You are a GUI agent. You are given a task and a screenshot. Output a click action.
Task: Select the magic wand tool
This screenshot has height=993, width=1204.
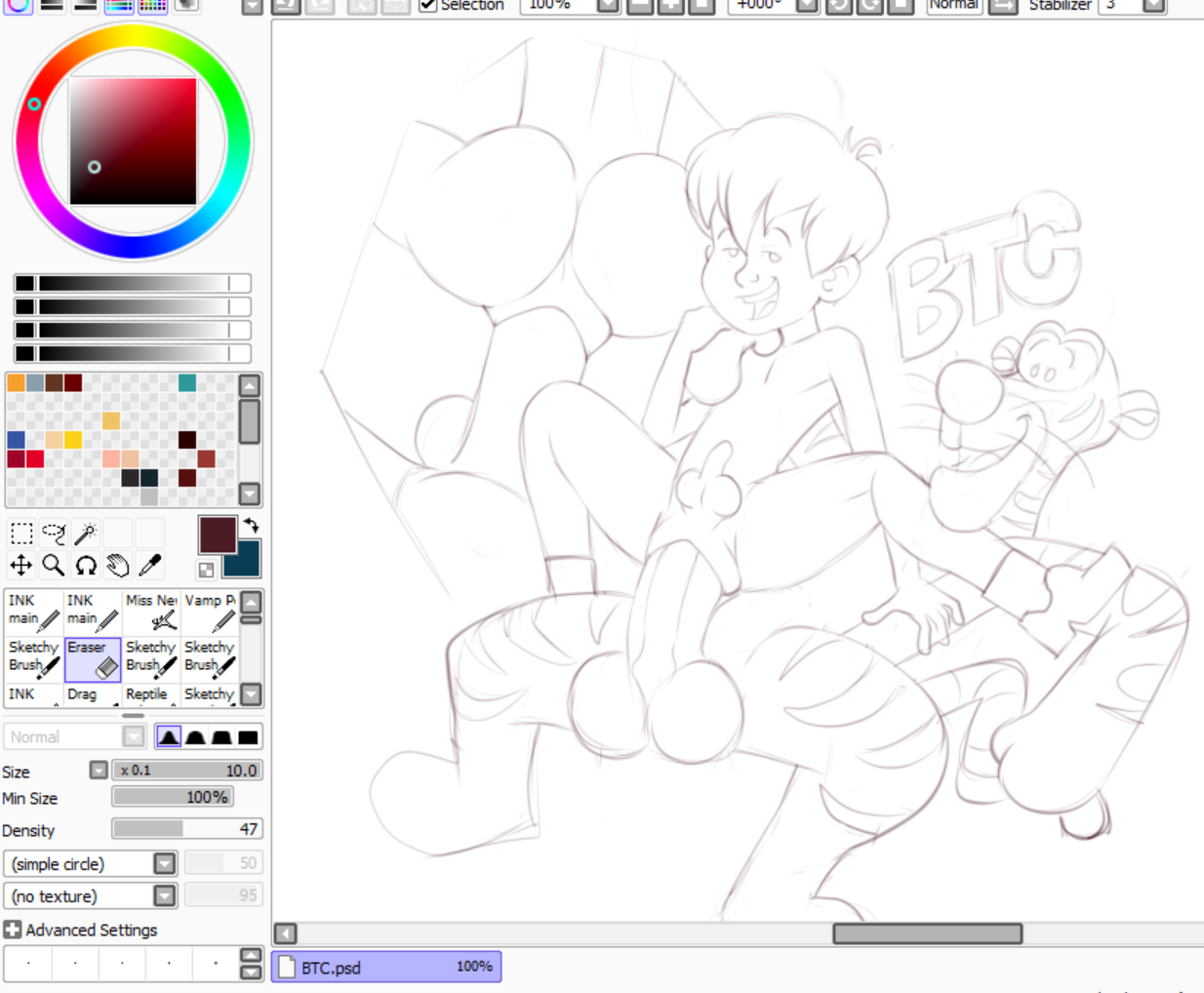click(x=86, y=533)
